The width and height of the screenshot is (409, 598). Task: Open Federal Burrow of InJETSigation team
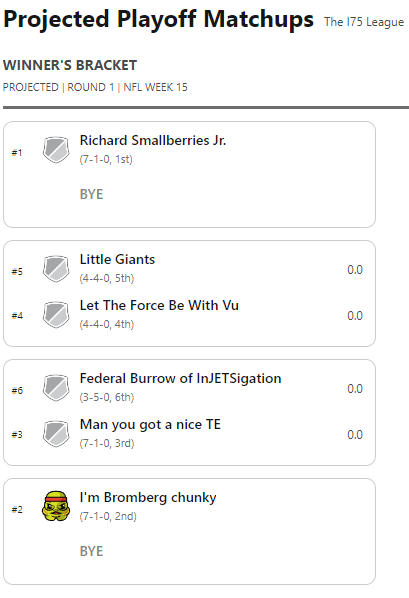(180, 378)
